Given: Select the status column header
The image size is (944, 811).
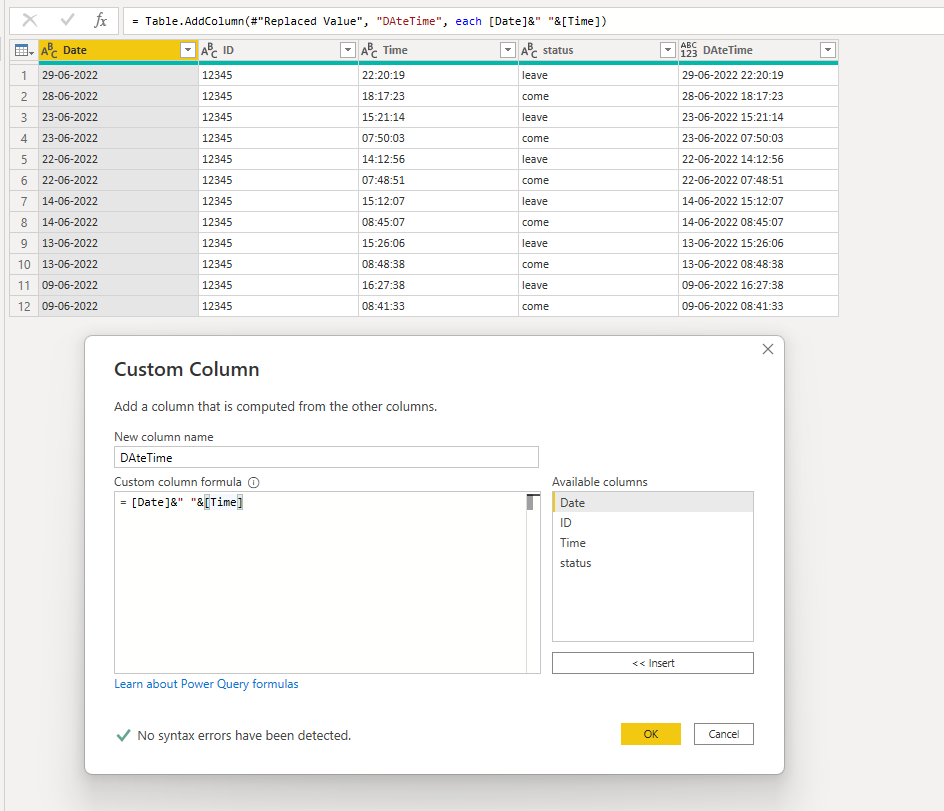Looking at the screenshot, I should [x=598, y=51].
